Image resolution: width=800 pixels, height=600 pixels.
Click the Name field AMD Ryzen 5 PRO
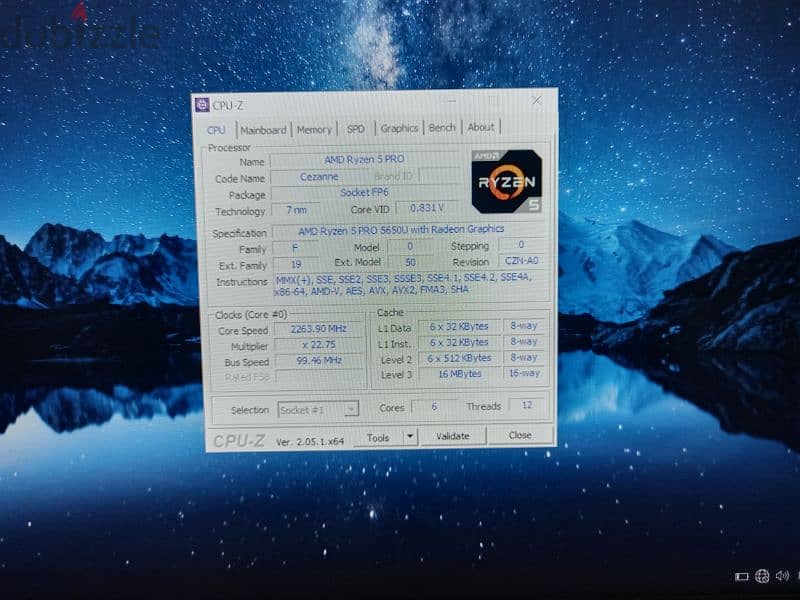(364, 159)
